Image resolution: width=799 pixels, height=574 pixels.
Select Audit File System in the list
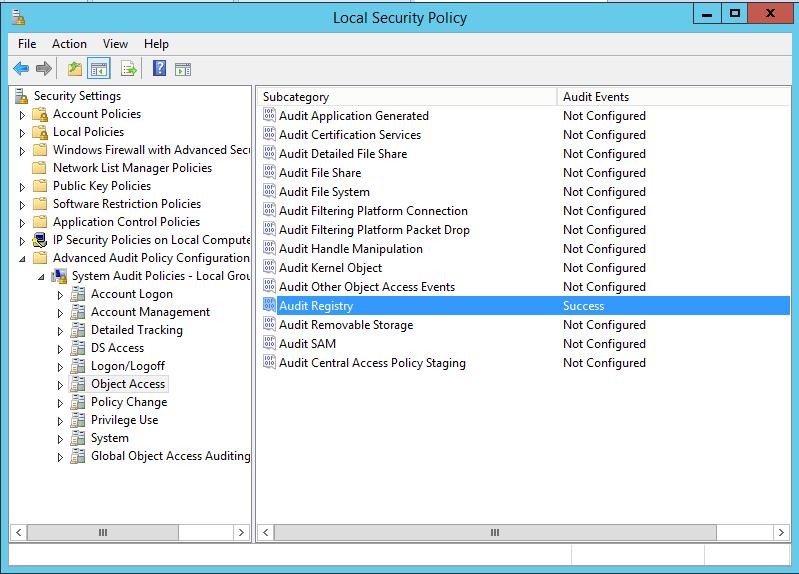click(324, 192)
